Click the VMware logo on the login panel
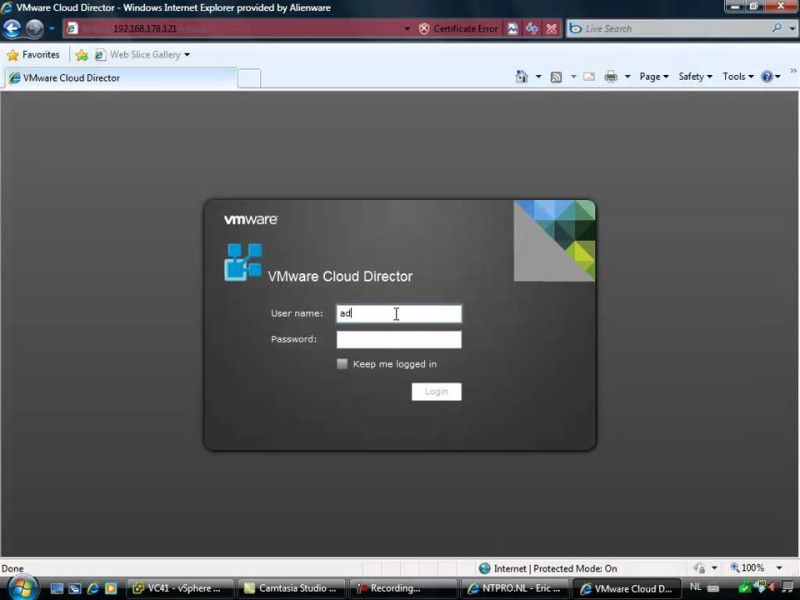 [249, 218]
